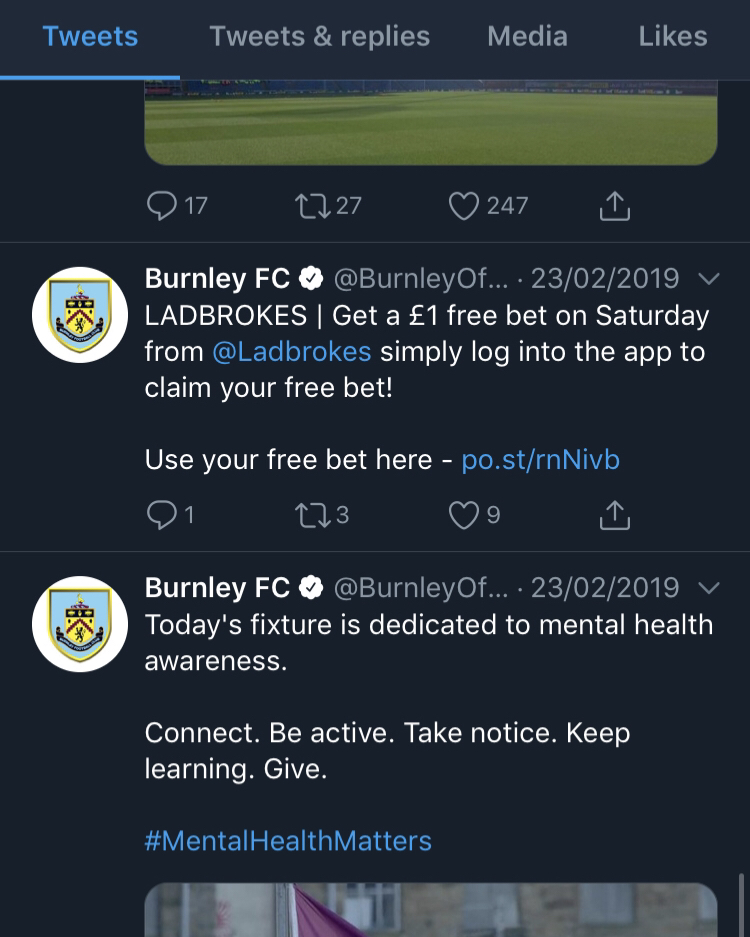Reply to the Ladbrokes free bet tweet
This screenshot has height=937, width=750.
click(161, 515)
